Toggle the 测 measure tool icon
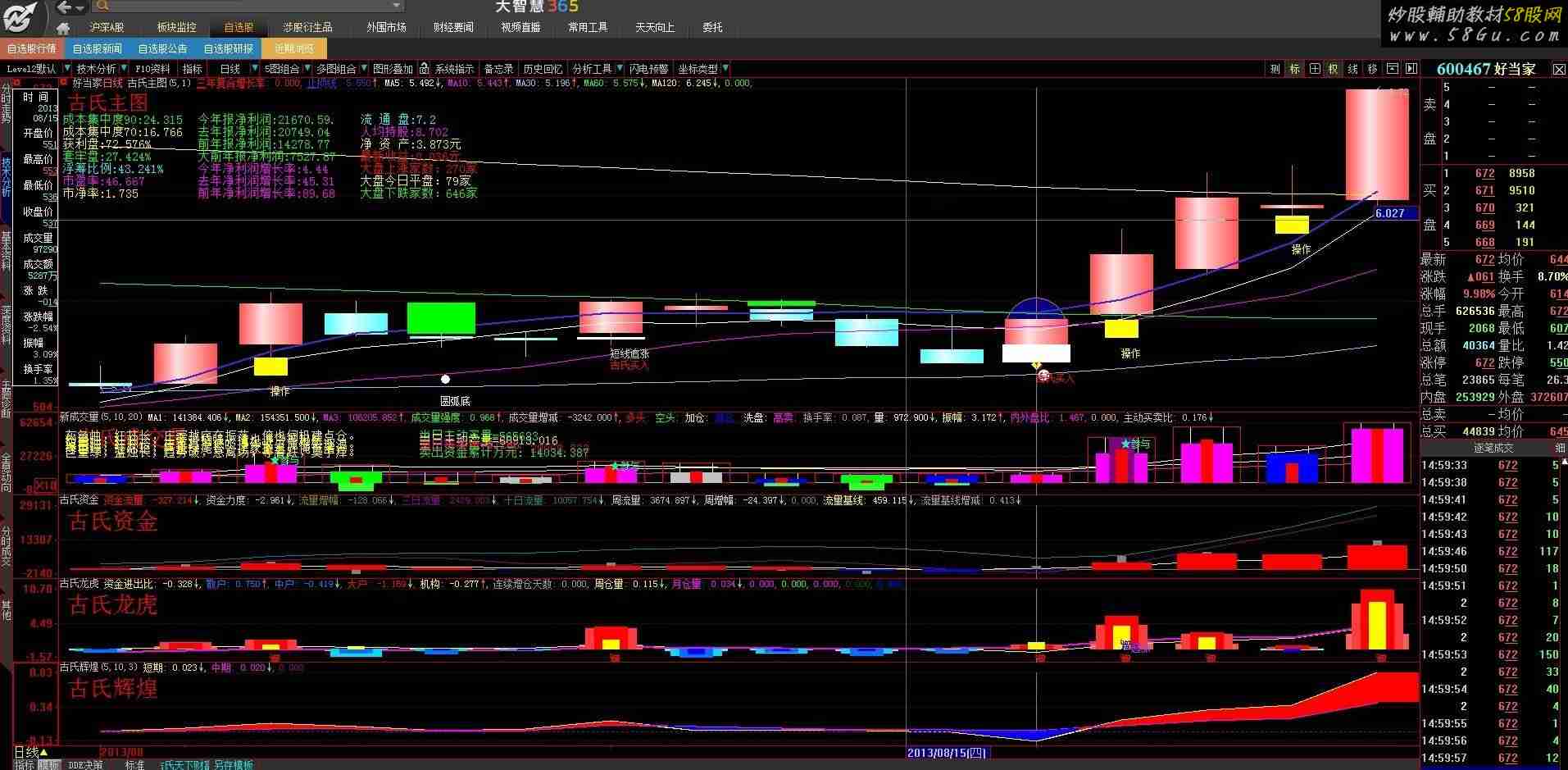The height and width of the screenshot is (770, 1568). pos(1275,69)
